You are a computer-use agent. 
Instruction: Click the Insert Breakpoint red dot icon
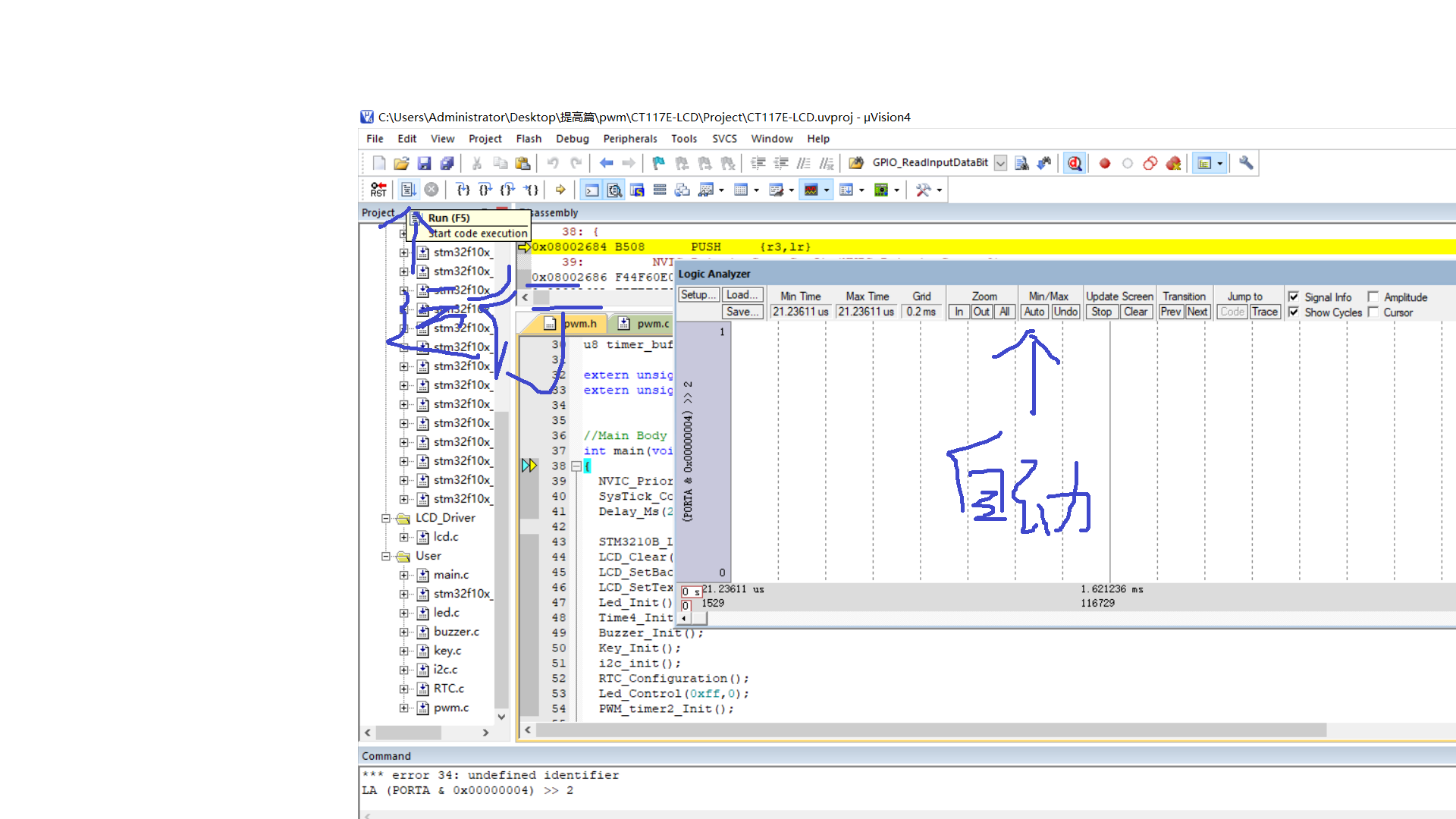(x=1105, y=163)
